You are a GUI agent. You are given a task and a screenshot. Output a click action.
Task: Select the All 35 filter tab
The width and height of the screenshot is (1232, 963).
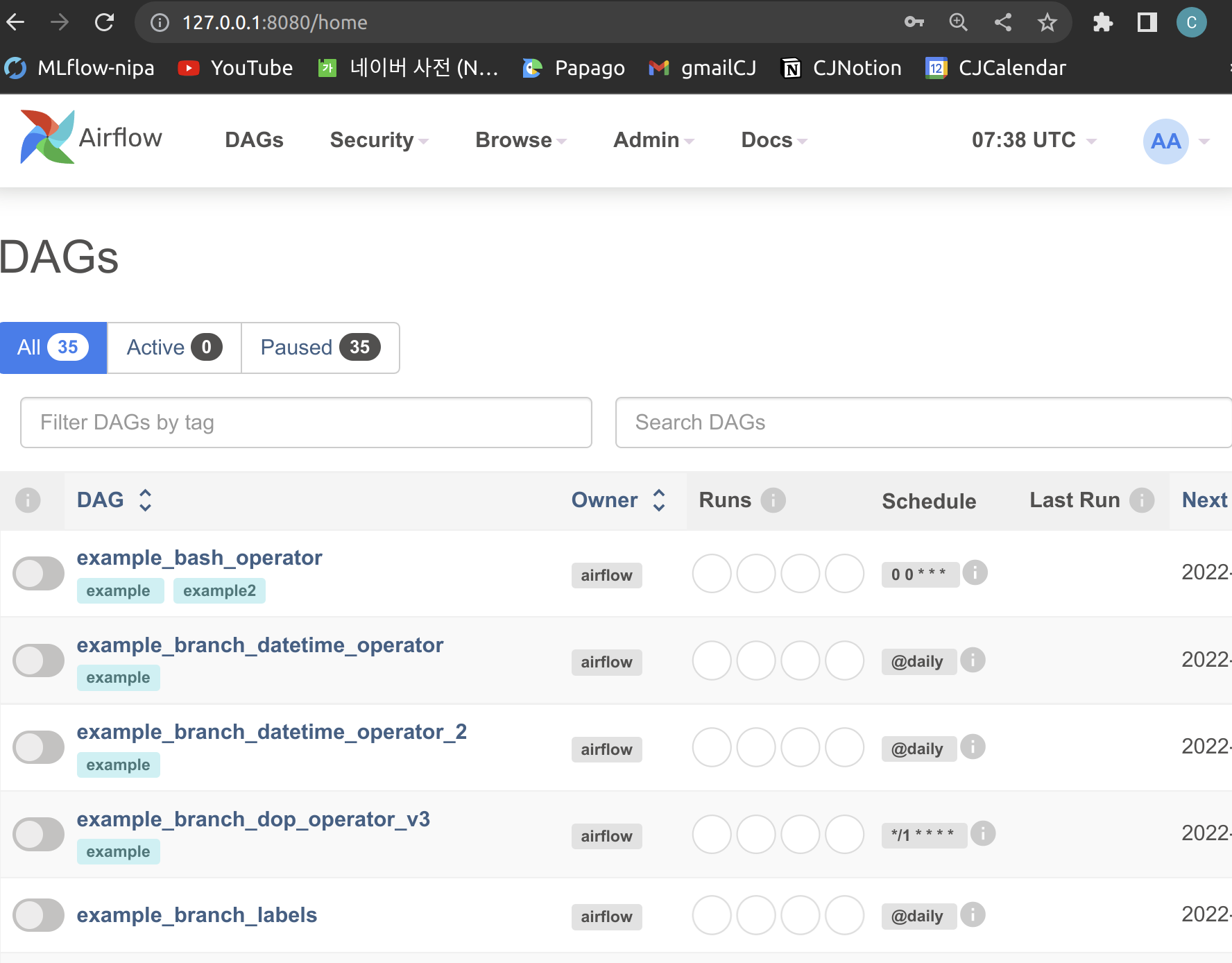click(x=53, y=348)
